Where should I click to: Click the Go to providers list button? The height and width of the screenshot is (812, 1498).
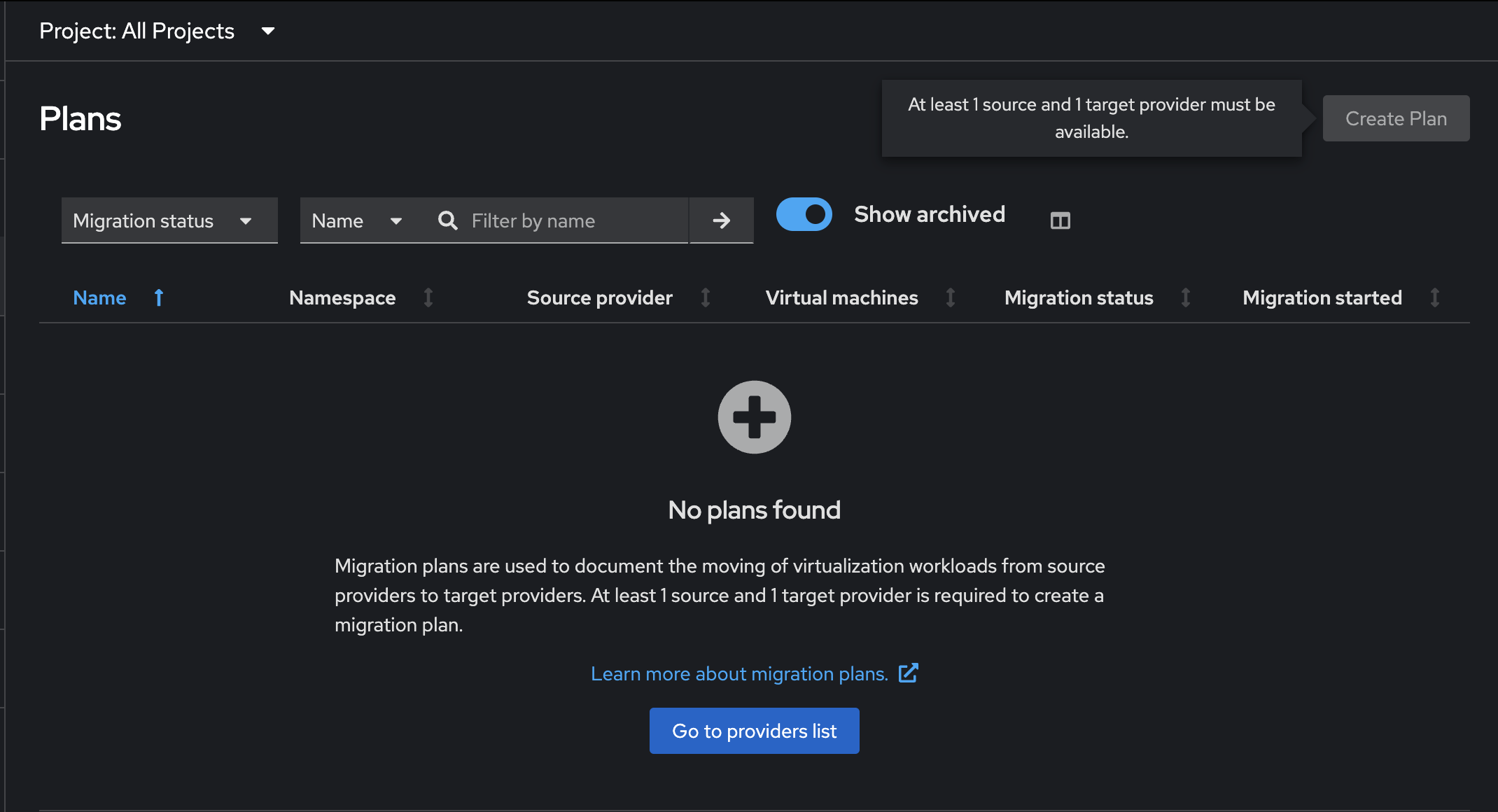pyautogui.click(x=754, y=731)
